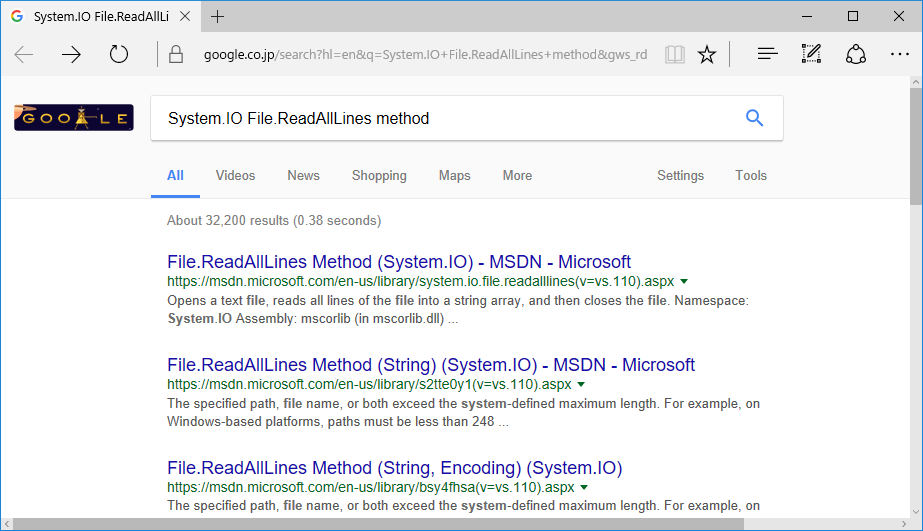Open File.ReadAllLines Method (String) MSDN result
Screen dimensions: 923x531
coord(431,365)
